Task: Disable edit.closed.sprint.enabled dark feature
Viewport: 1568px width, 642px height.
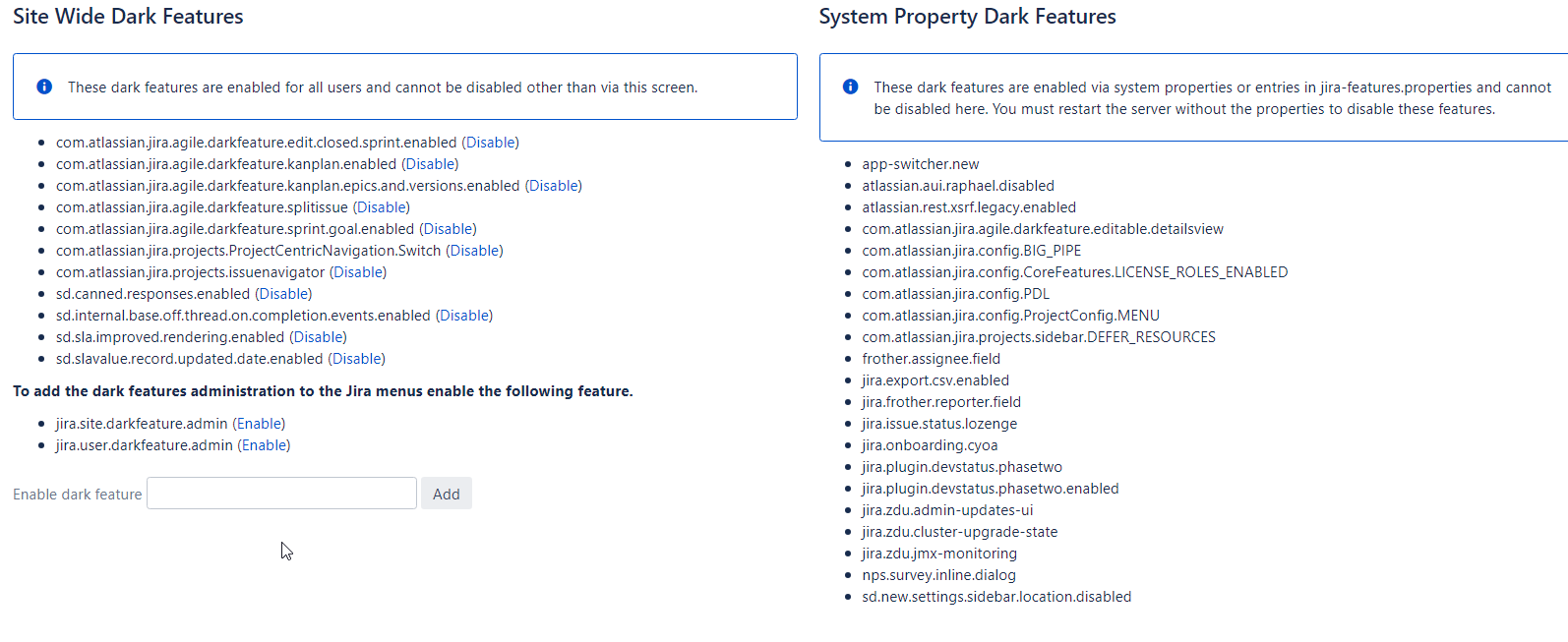Action: [x=491, y=143]
